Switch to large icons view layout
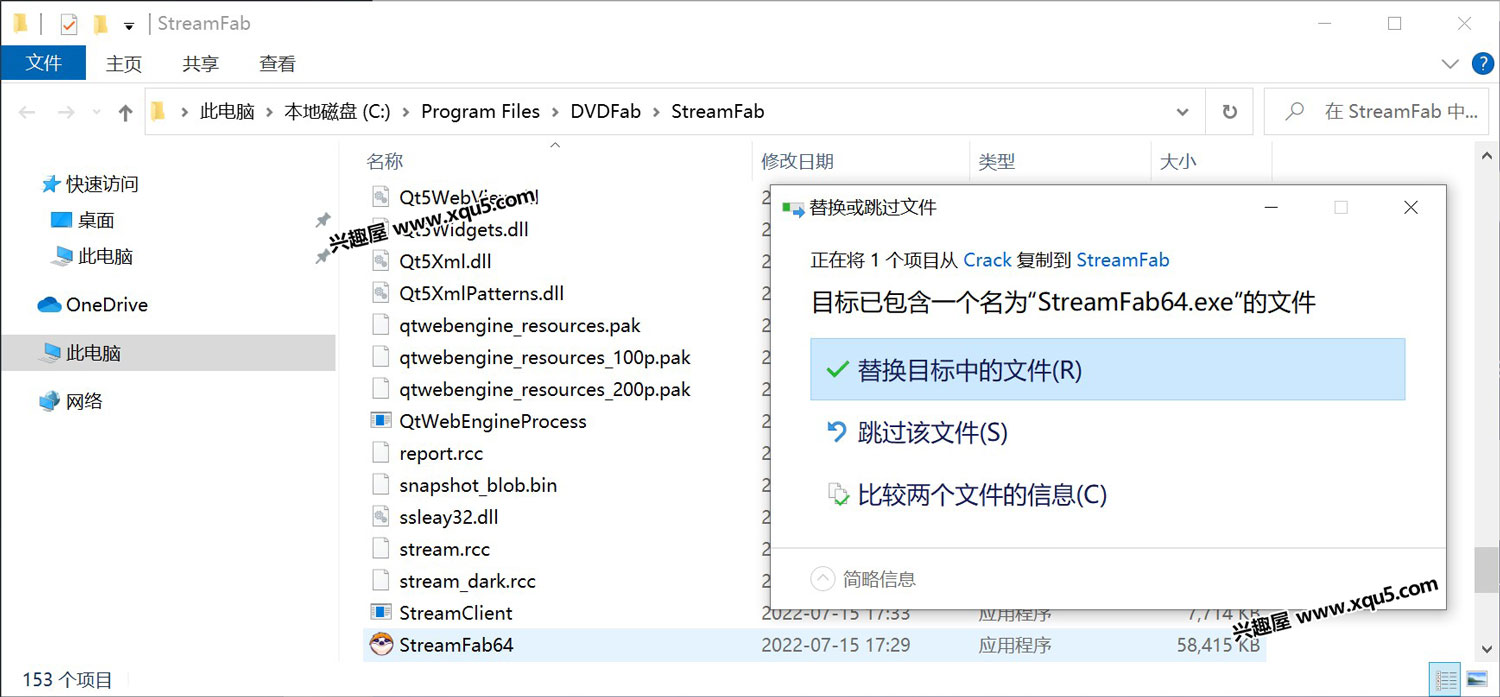The image size is (1500, 697). click(1475, 680)
